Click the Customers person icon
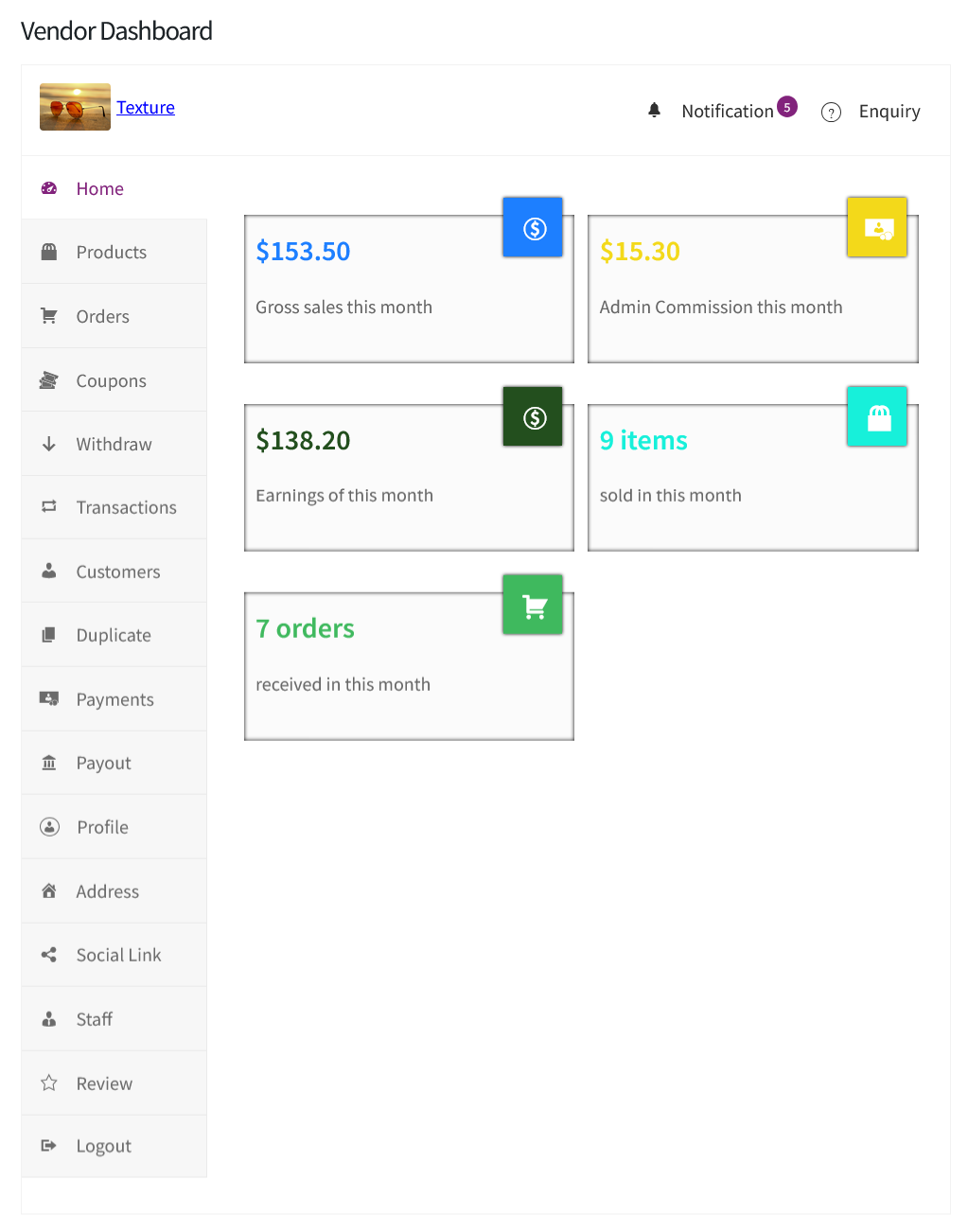968x1232 pixels. (x=48, y=571)
